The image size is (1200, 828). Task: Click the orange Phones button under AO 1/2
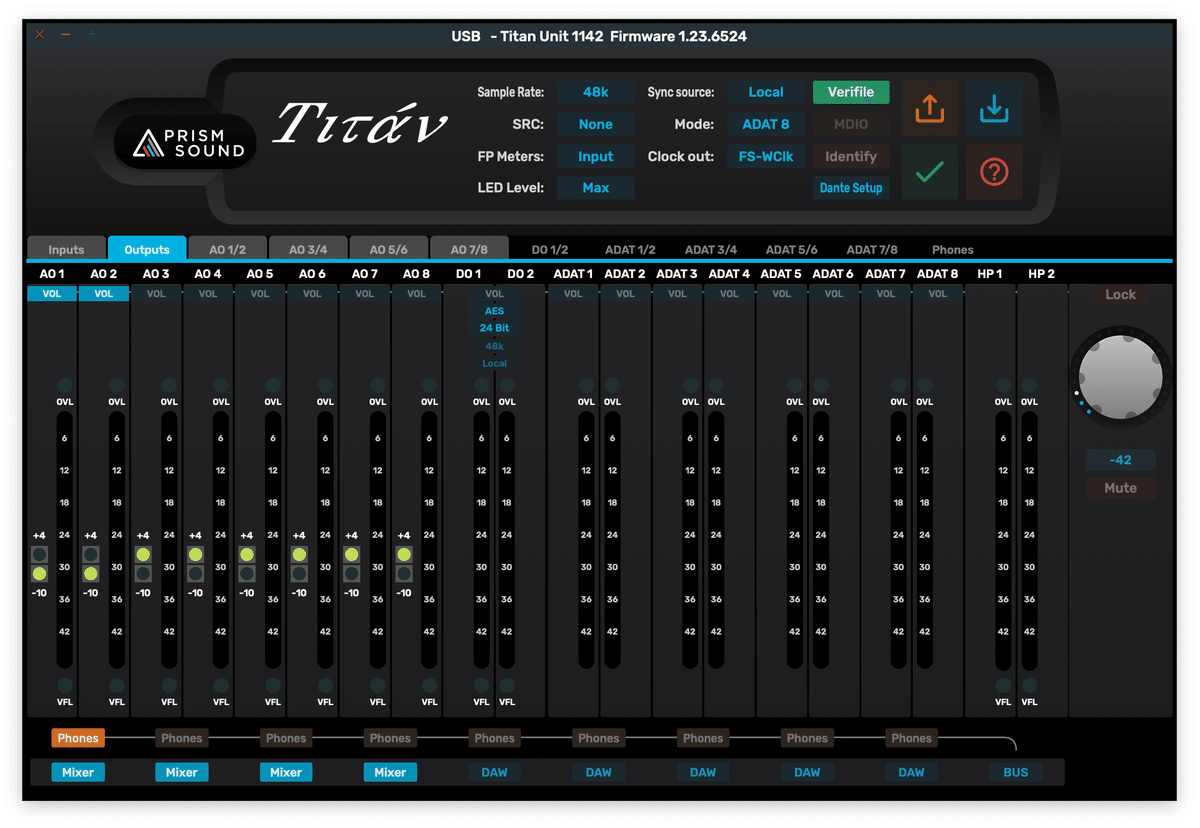78,739
